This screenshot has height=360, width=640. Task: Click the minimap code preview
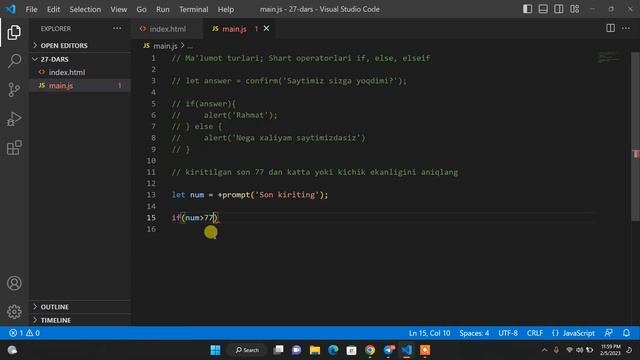(609, 57)
